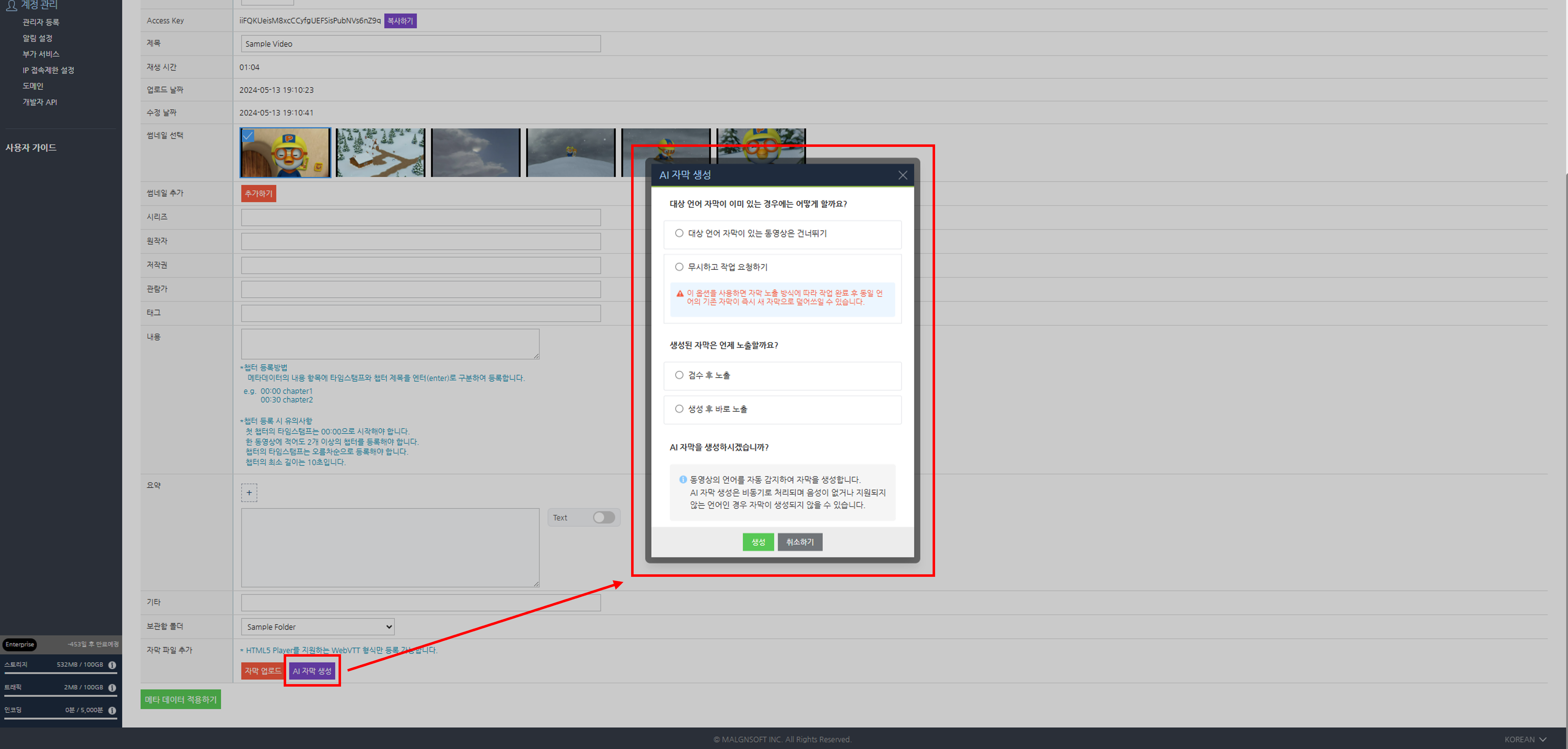
Task: Click the account management user icon
Action: [11, 5]
